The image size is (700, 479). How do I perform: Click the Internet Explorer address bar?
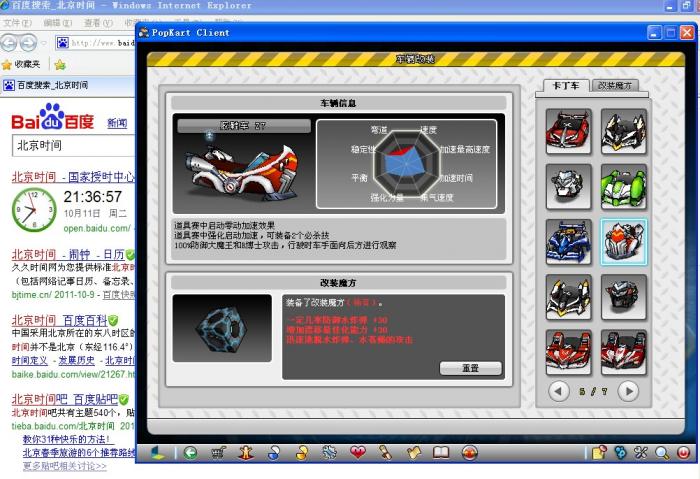click(96, 43)
